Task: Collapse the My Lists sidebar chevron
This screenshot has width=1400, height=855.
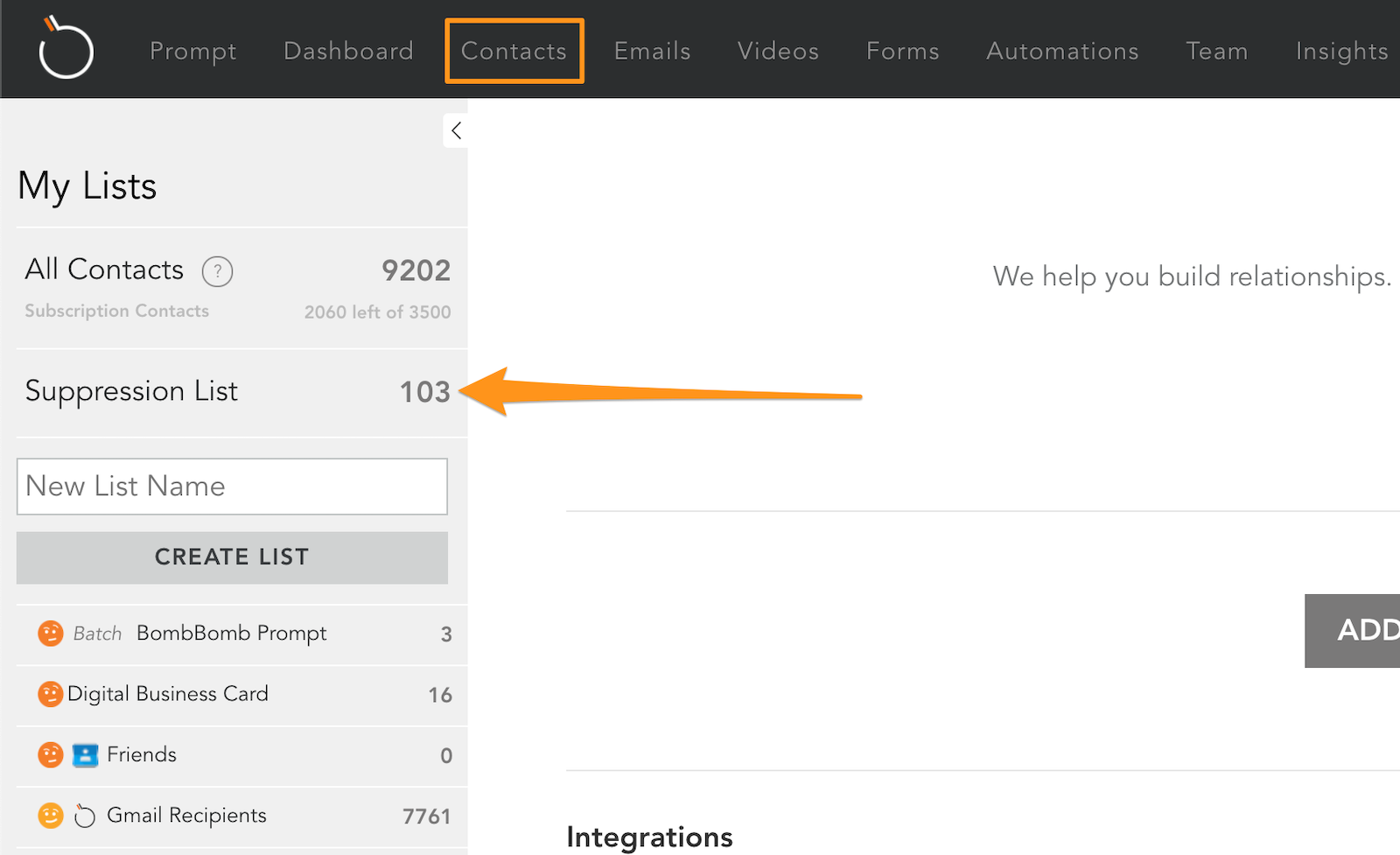Action: 456,130
